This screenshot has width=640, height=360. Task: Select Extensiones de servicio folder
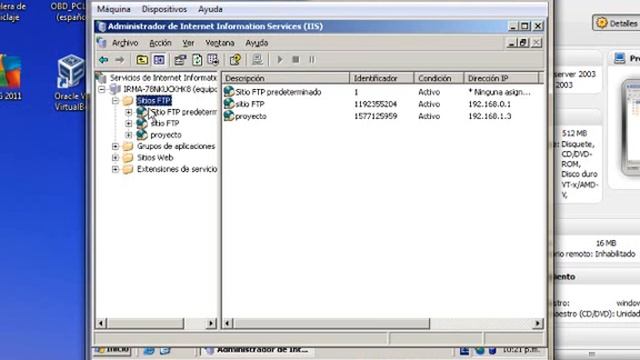[x=177, y=169]
